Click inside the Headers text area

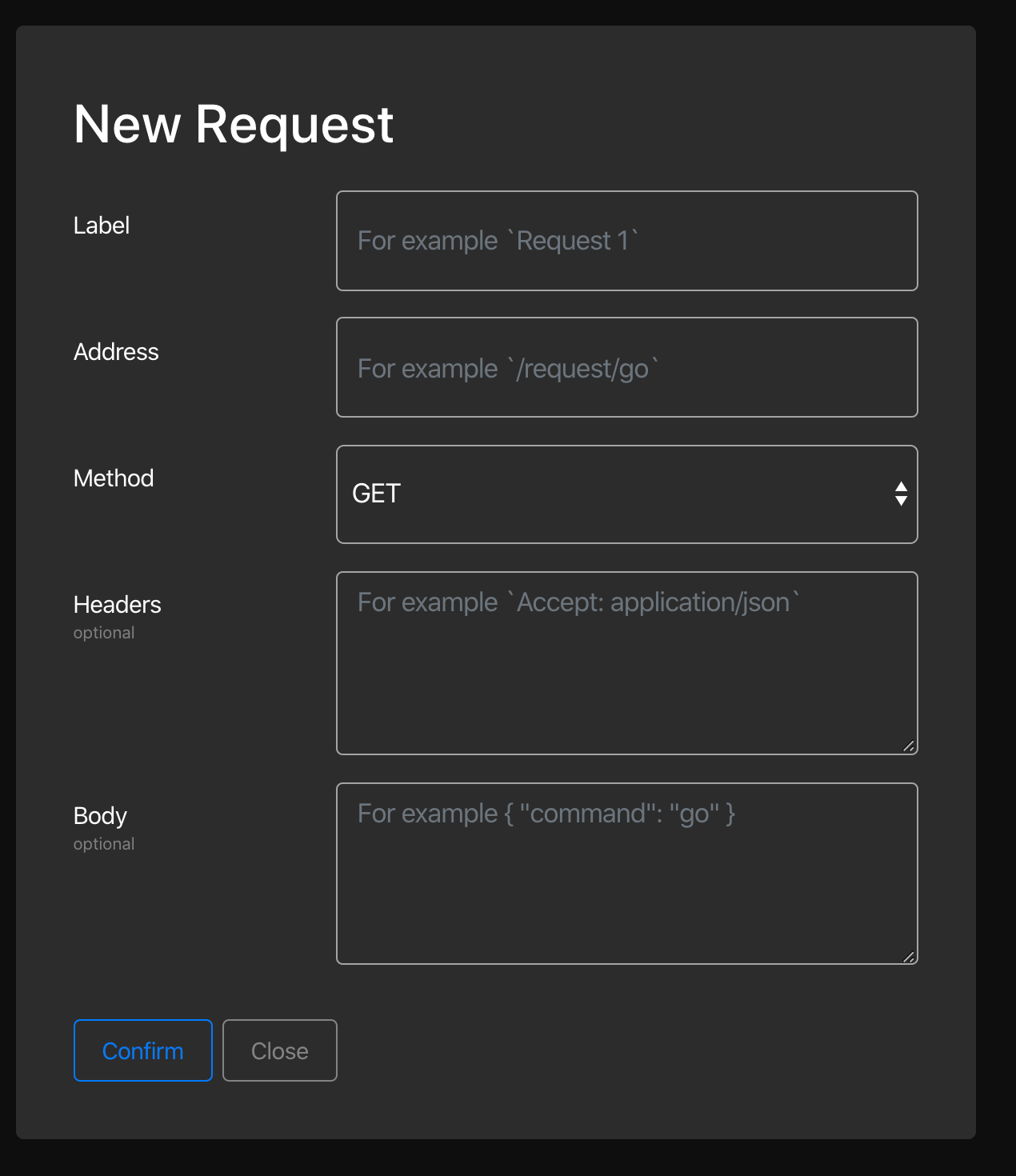(x=626, y=672)
